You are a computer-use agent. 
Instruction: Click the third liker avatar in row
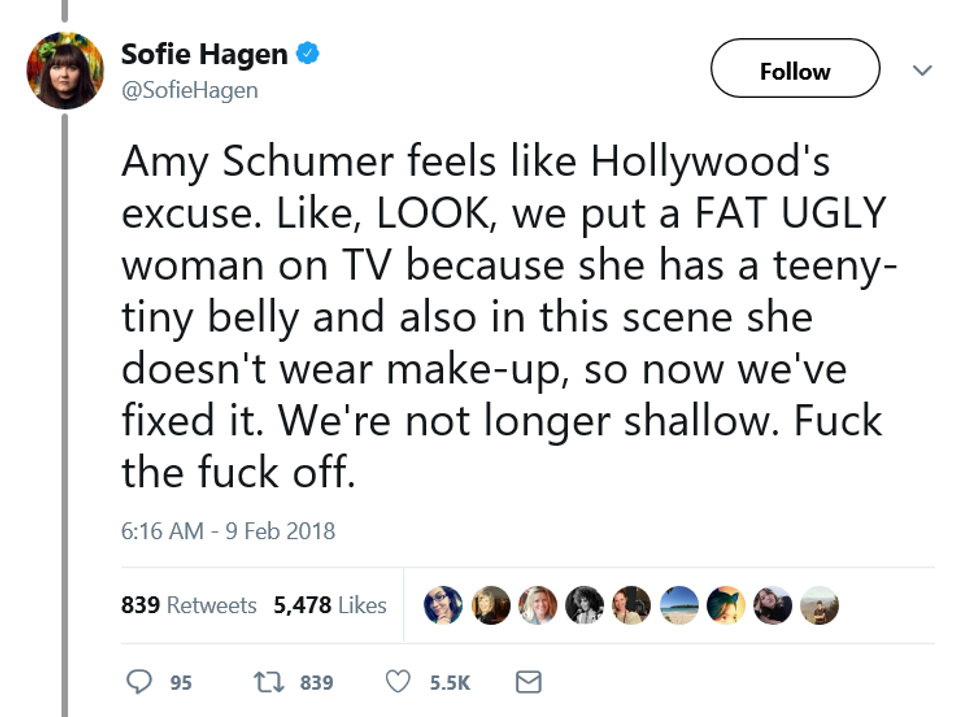tap(537, 605)
